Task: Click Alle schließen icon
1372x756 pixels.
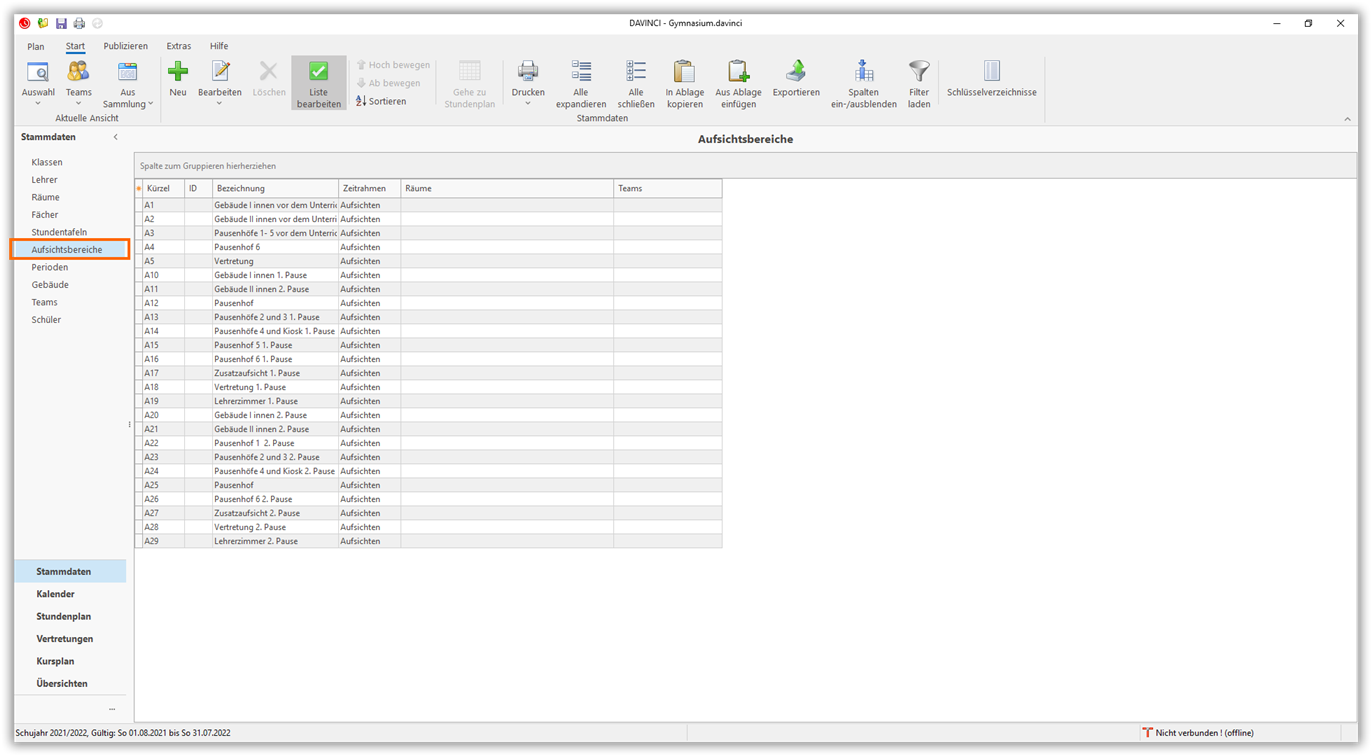Action: pos(636,72)
